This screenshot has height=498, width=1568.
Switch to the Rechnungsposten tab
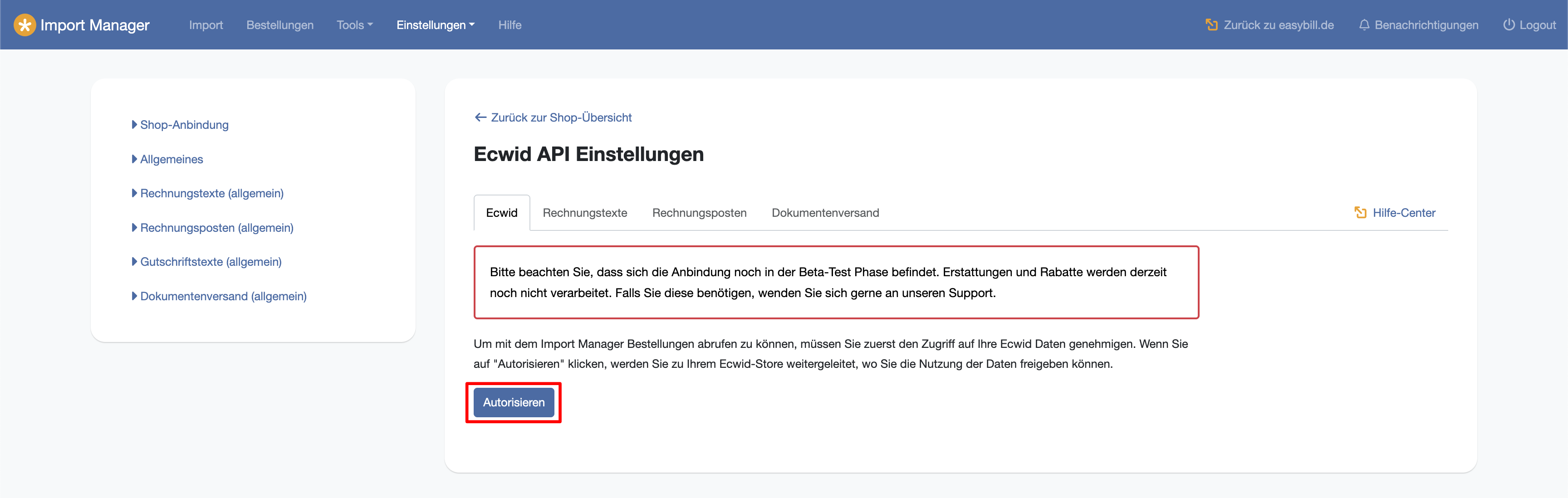(x=700, y=212)
